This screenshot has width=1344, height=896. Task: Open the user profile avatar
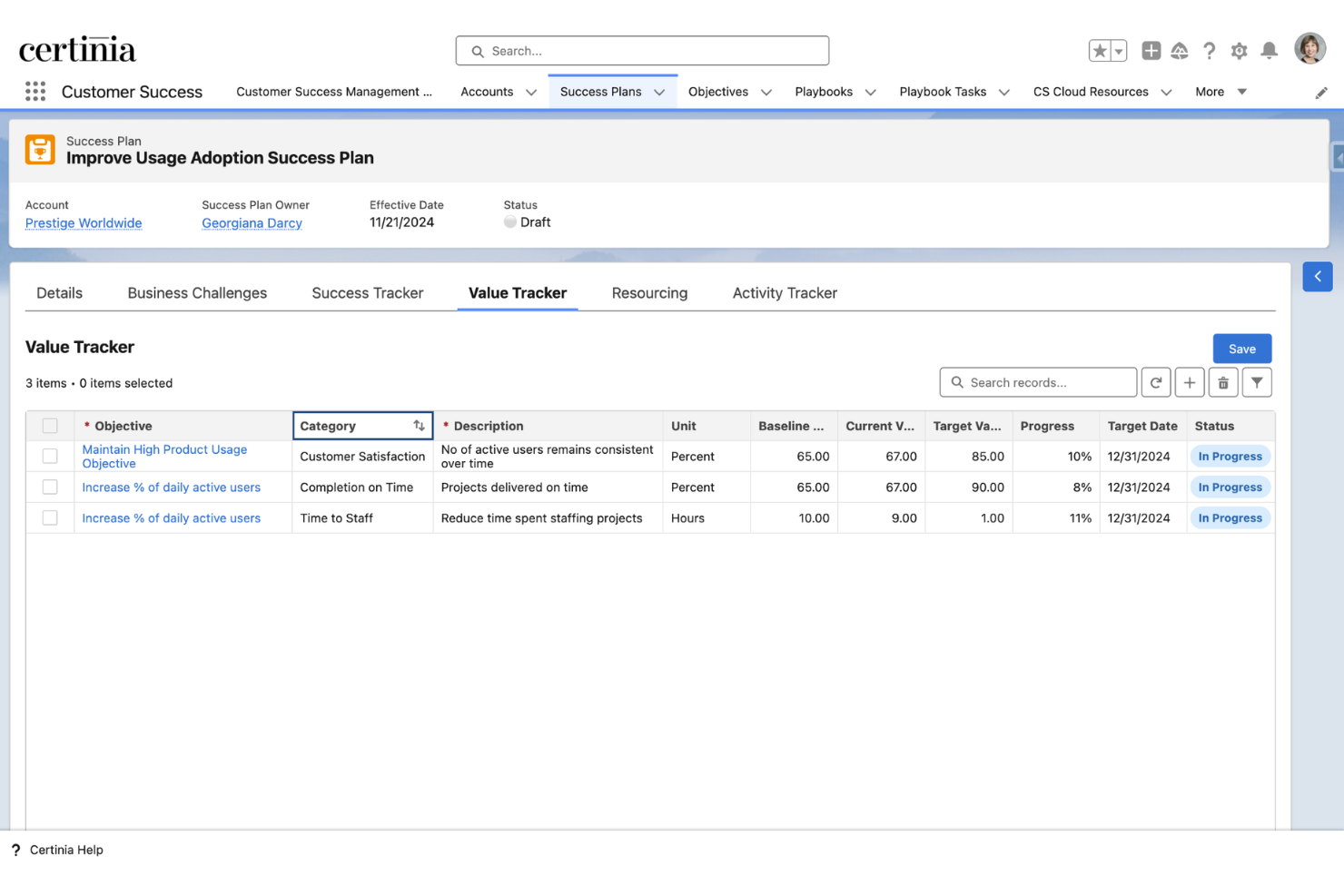click(x=1309, y=49)
